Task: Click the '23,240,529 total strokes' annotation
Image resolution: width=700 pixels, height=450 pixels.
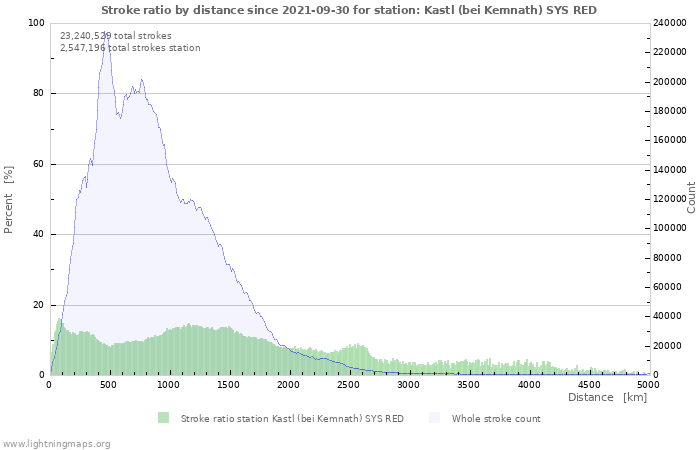Action: pyautogui.click(x=115, y=35)
